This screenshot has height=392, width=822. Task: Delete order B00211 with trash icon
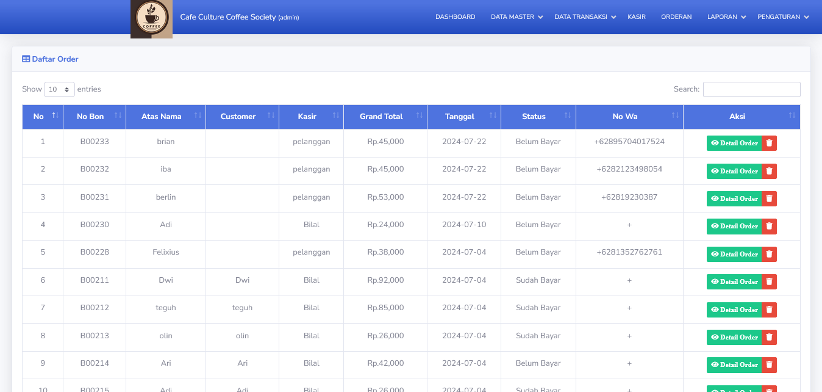pos(769,281)
